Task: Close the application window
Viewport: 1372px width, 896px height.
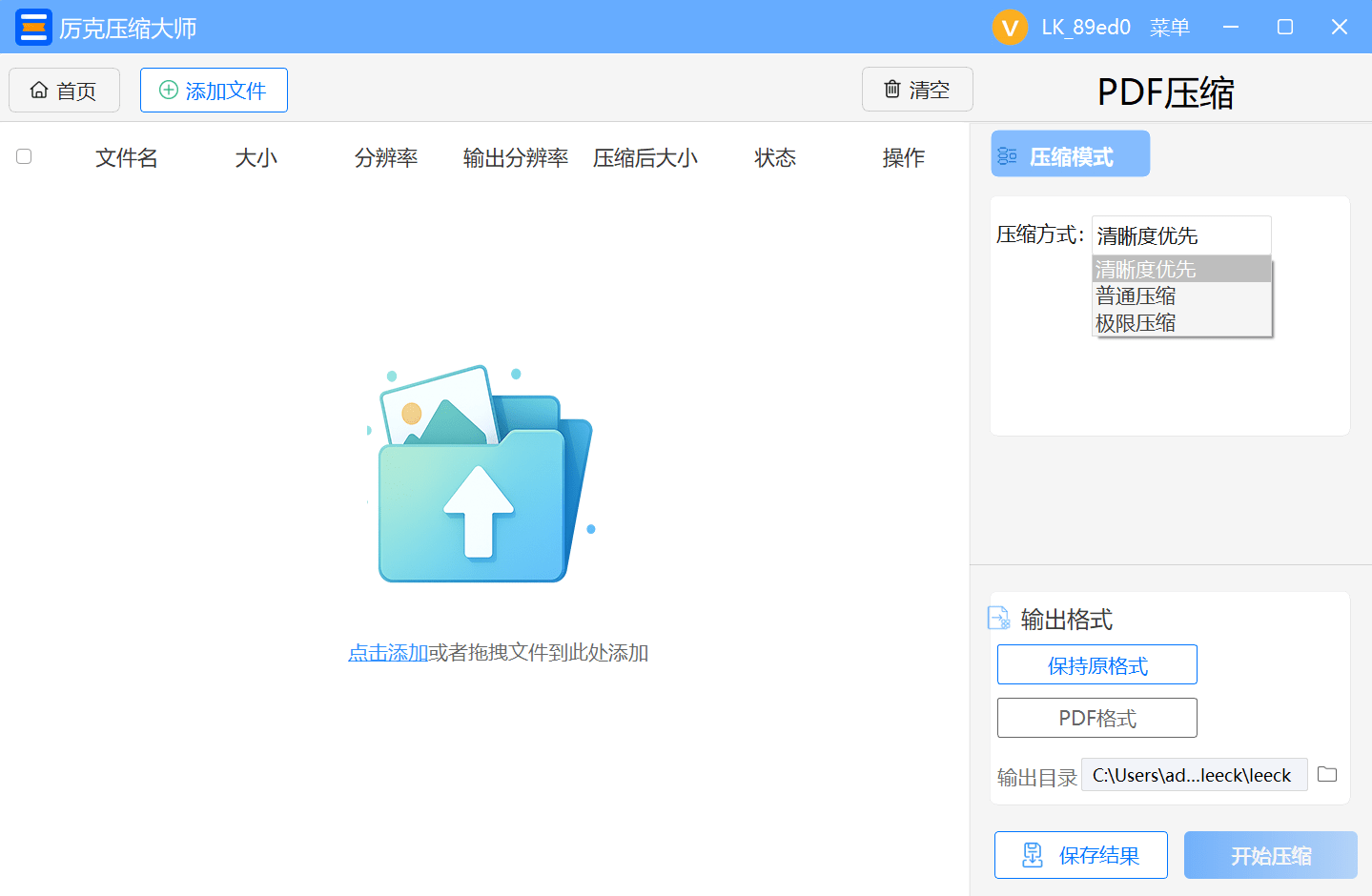Action: click(x=1340, y=28)
